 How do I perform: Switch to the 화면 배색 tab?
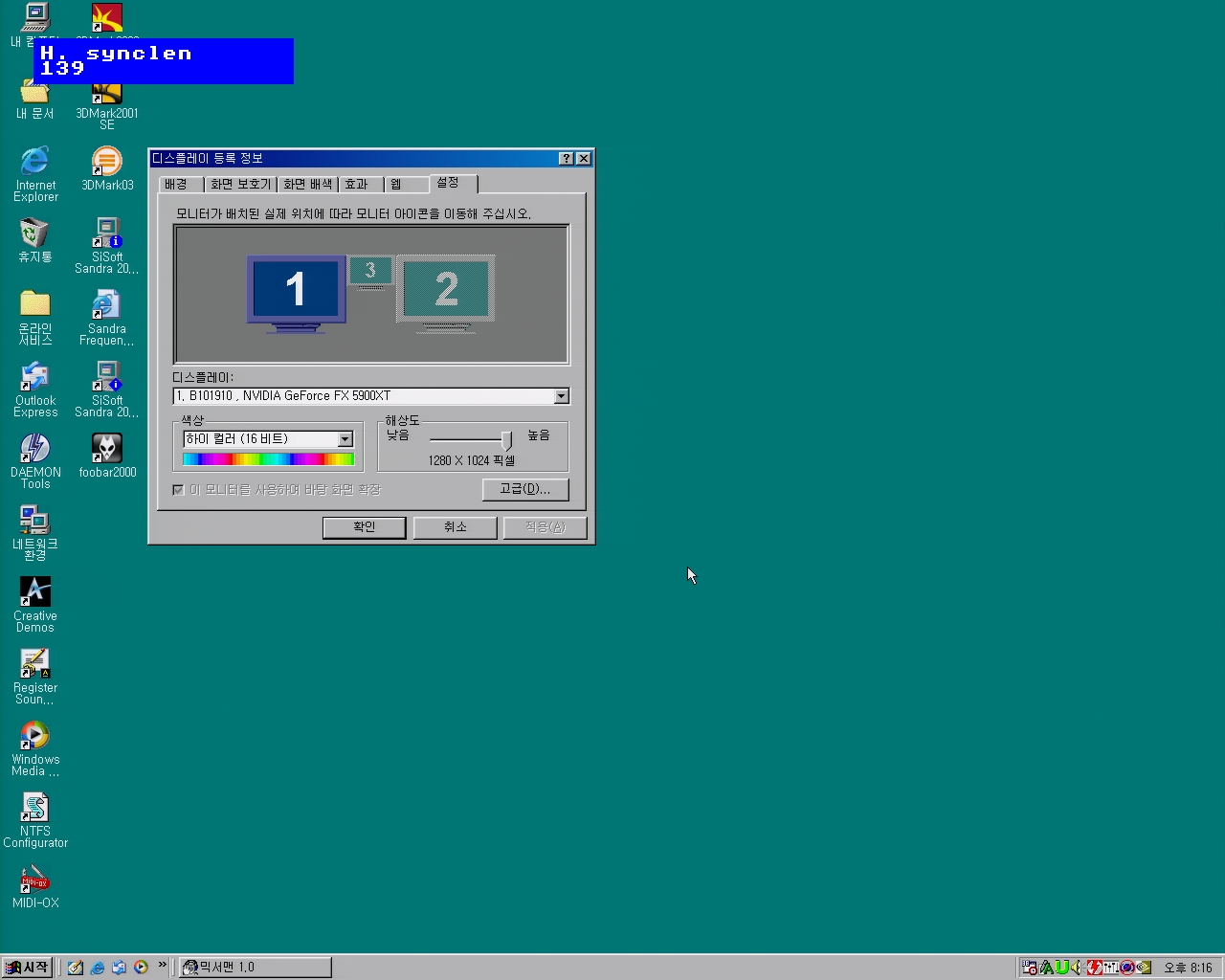307,185
